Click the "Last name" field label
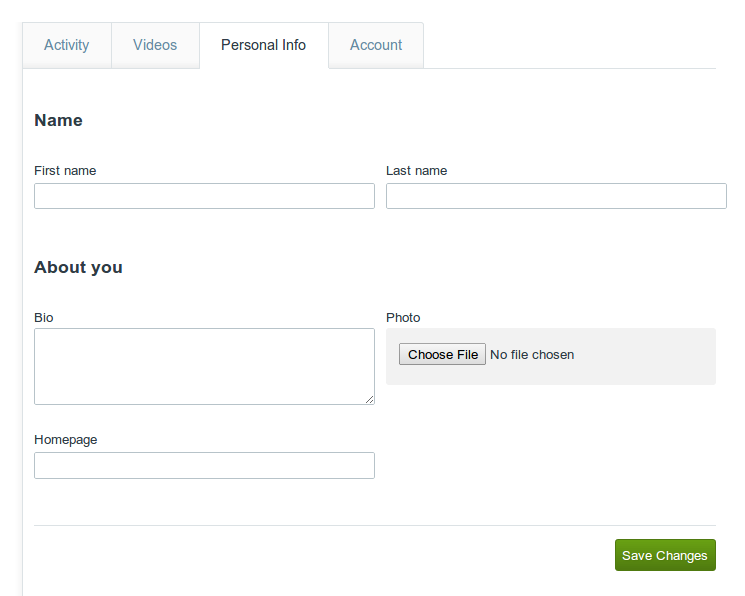The height and width of the screenshot is (596, 745). [x=416, y=171]
